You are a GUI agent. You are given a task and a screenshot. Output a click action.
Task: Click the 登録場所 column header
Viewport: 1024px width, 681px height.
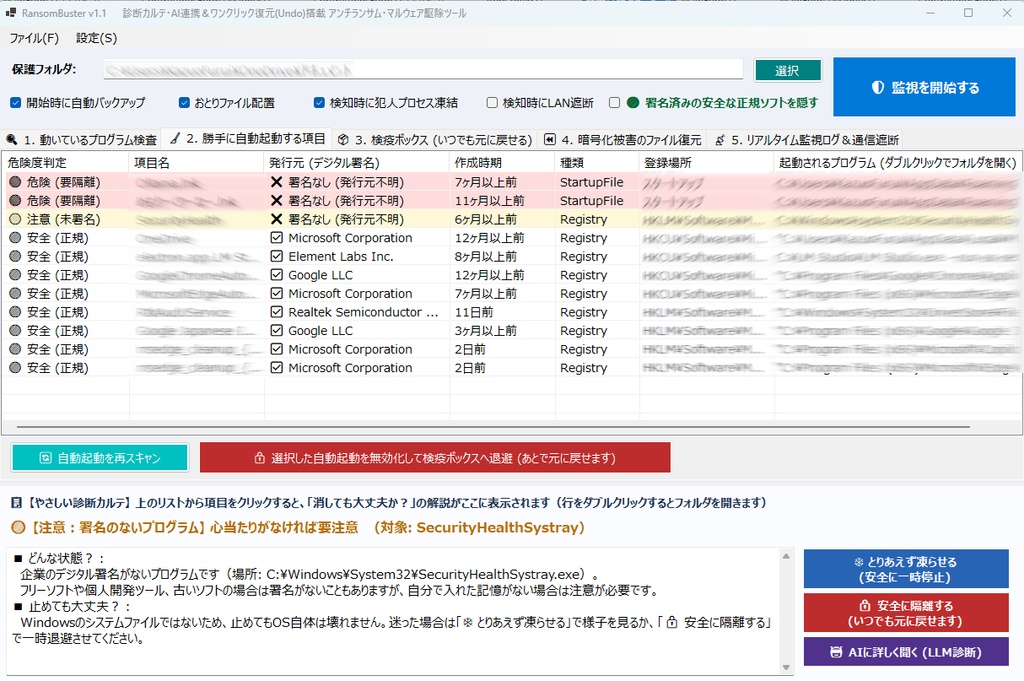(x=707, y=163)
